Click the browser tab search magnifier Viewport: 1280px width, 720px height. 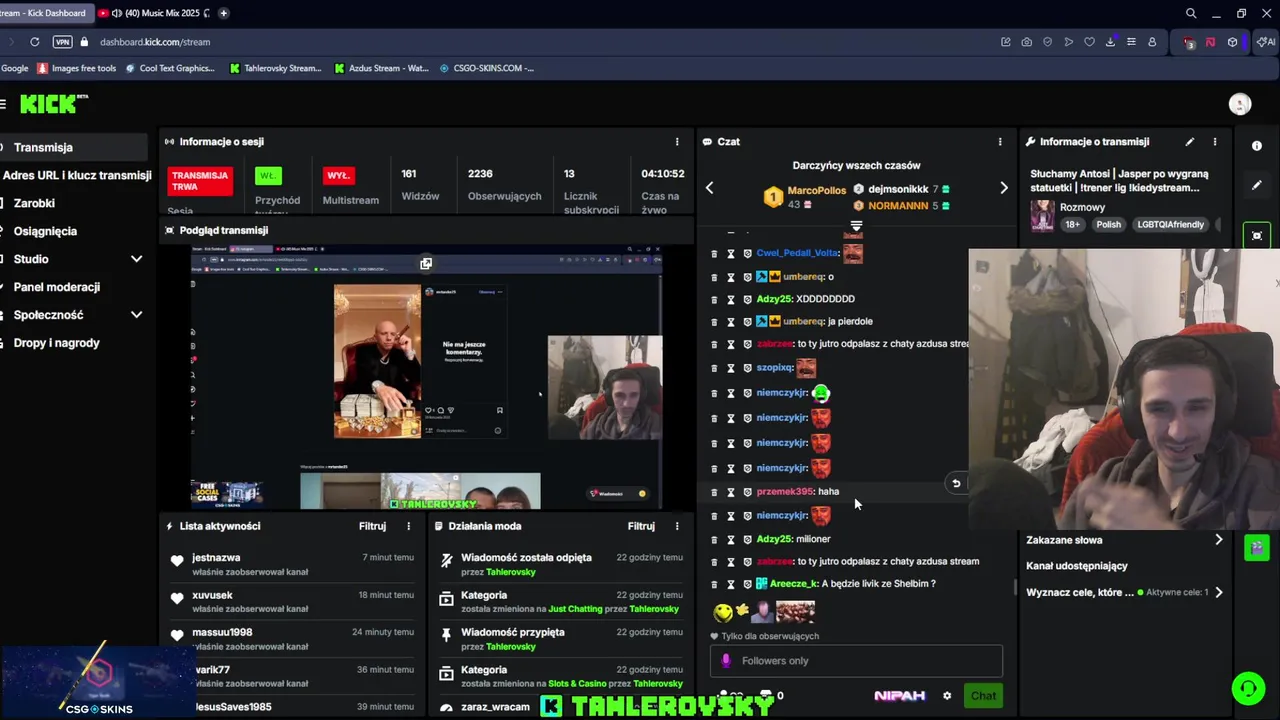coord(1191,13)
